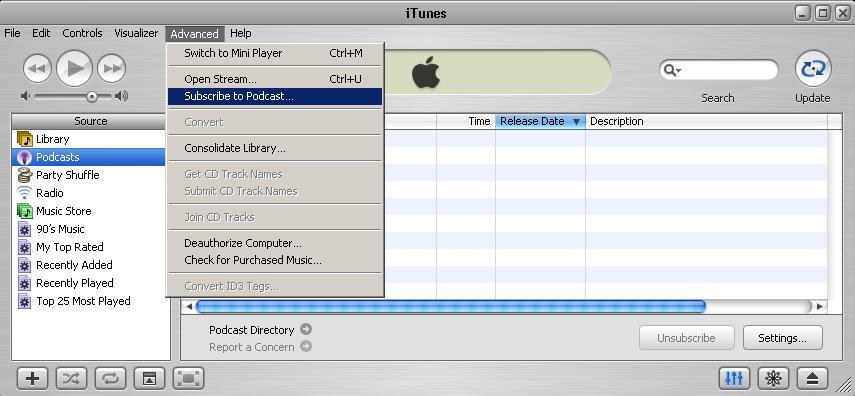
Task: Click the Music Store green icon
Action: (25, 211)
